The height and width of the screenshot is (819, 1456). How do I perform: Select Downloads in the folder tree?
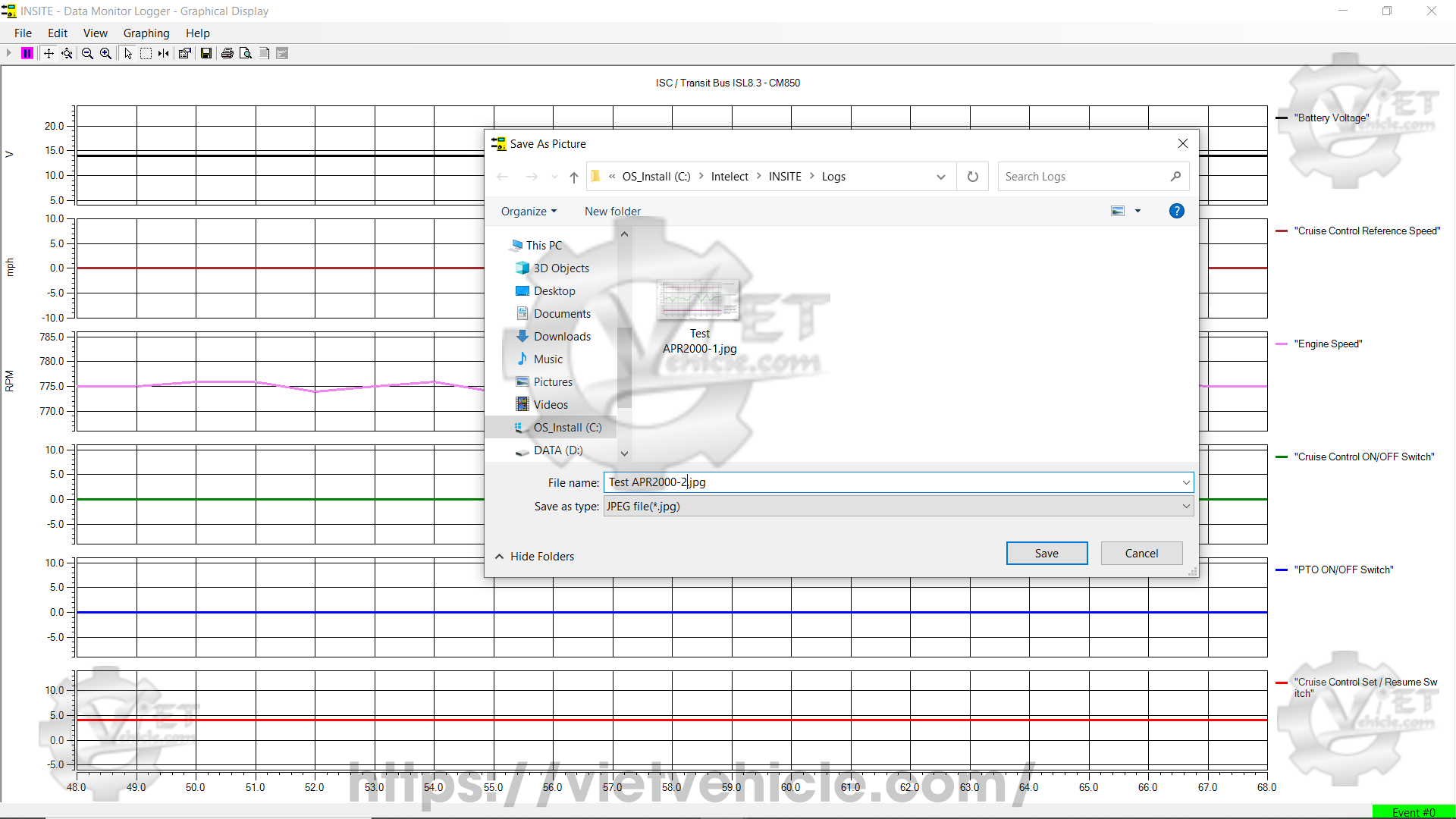point(561,337)
